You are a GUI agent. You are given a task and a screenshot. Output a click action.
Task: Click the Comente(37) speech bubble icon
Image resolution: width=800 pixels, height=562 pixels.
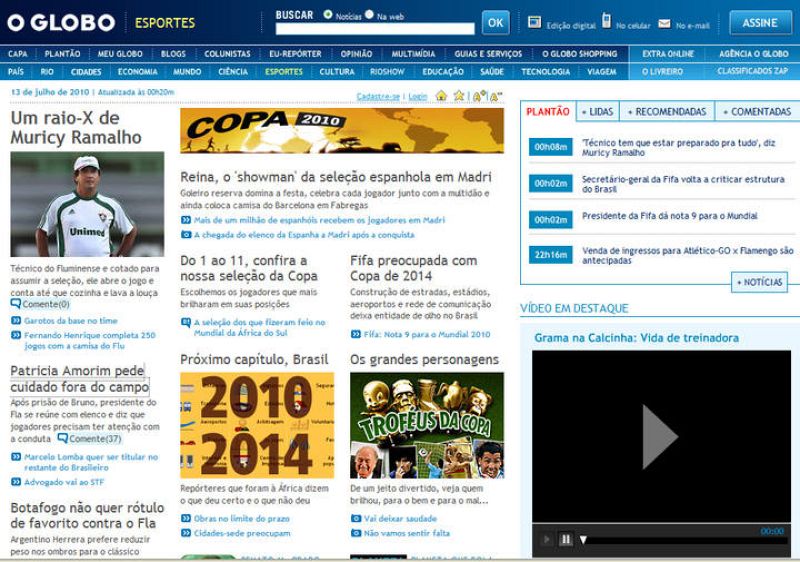point(63,438)
